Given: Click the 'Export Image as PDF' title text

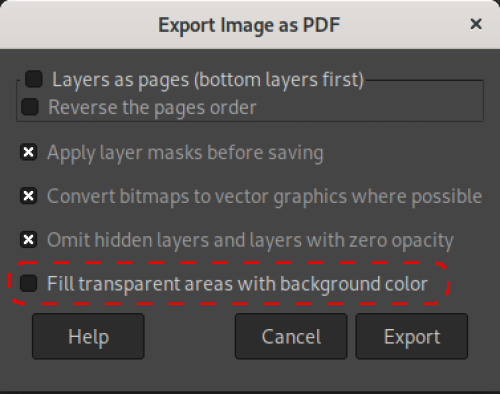Looking at the screenshot, I should tap(249, 25).
